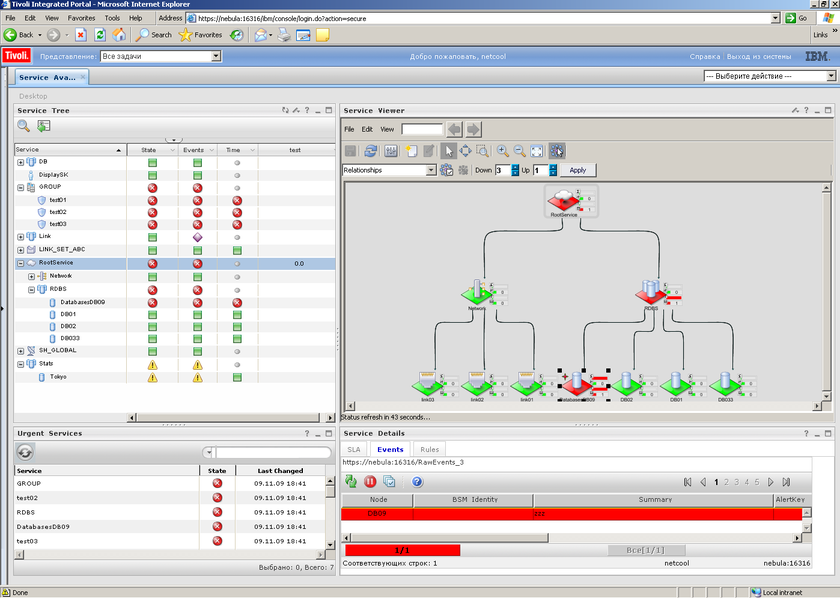Image resolution: width=840 pixels, height=598 pixels.
Task: Switch to the SLA tab
Action: 354,450
